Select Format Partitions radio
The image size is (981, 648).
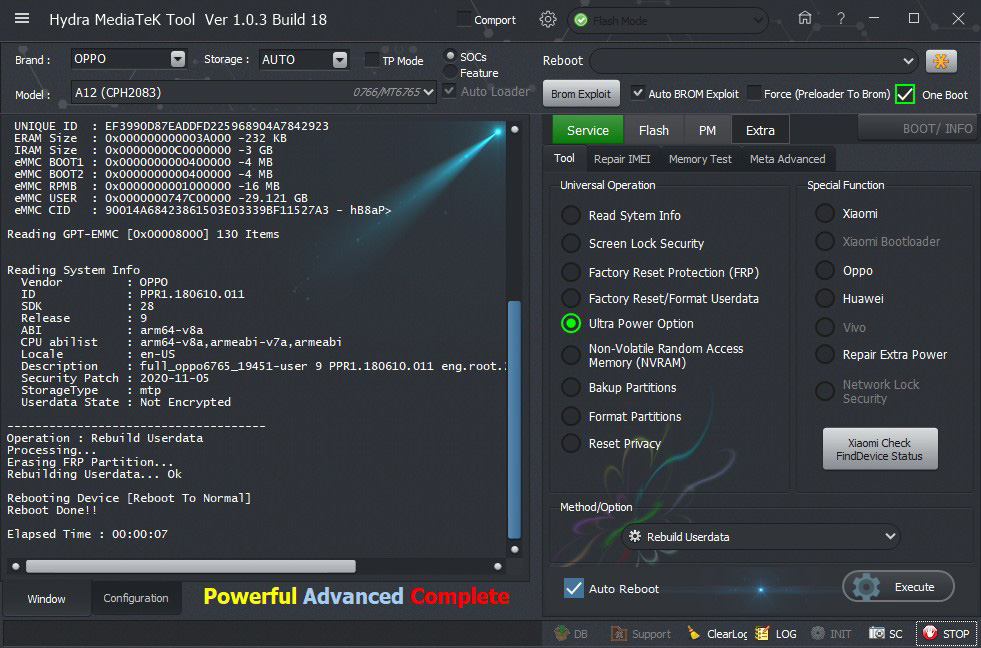pos(571,416)
